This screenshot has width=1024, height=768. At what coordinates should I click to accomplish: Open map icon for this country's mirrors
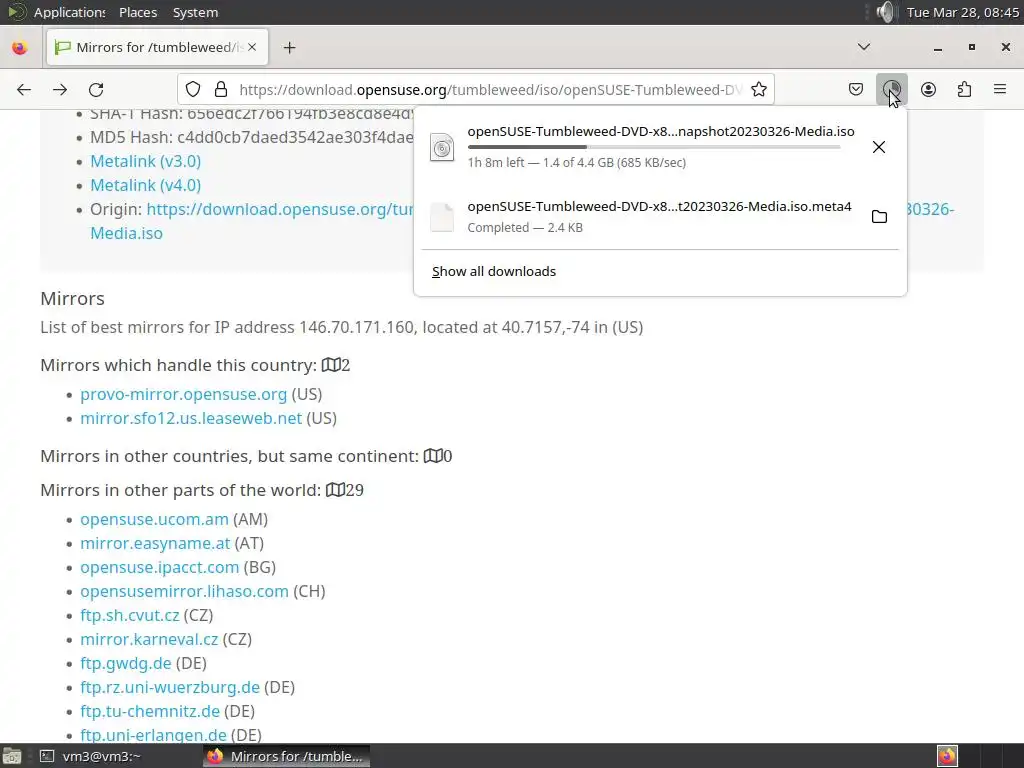click(x=330, y=365)
